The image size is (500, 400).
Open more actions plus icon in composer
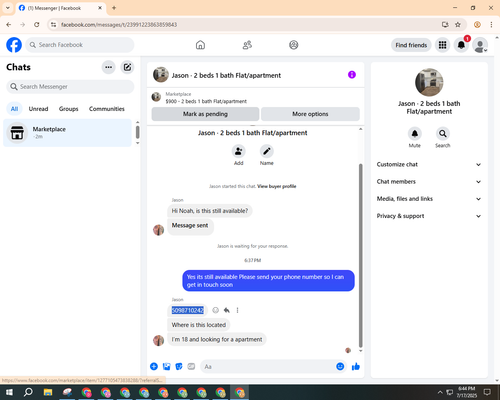coord(154,367)
